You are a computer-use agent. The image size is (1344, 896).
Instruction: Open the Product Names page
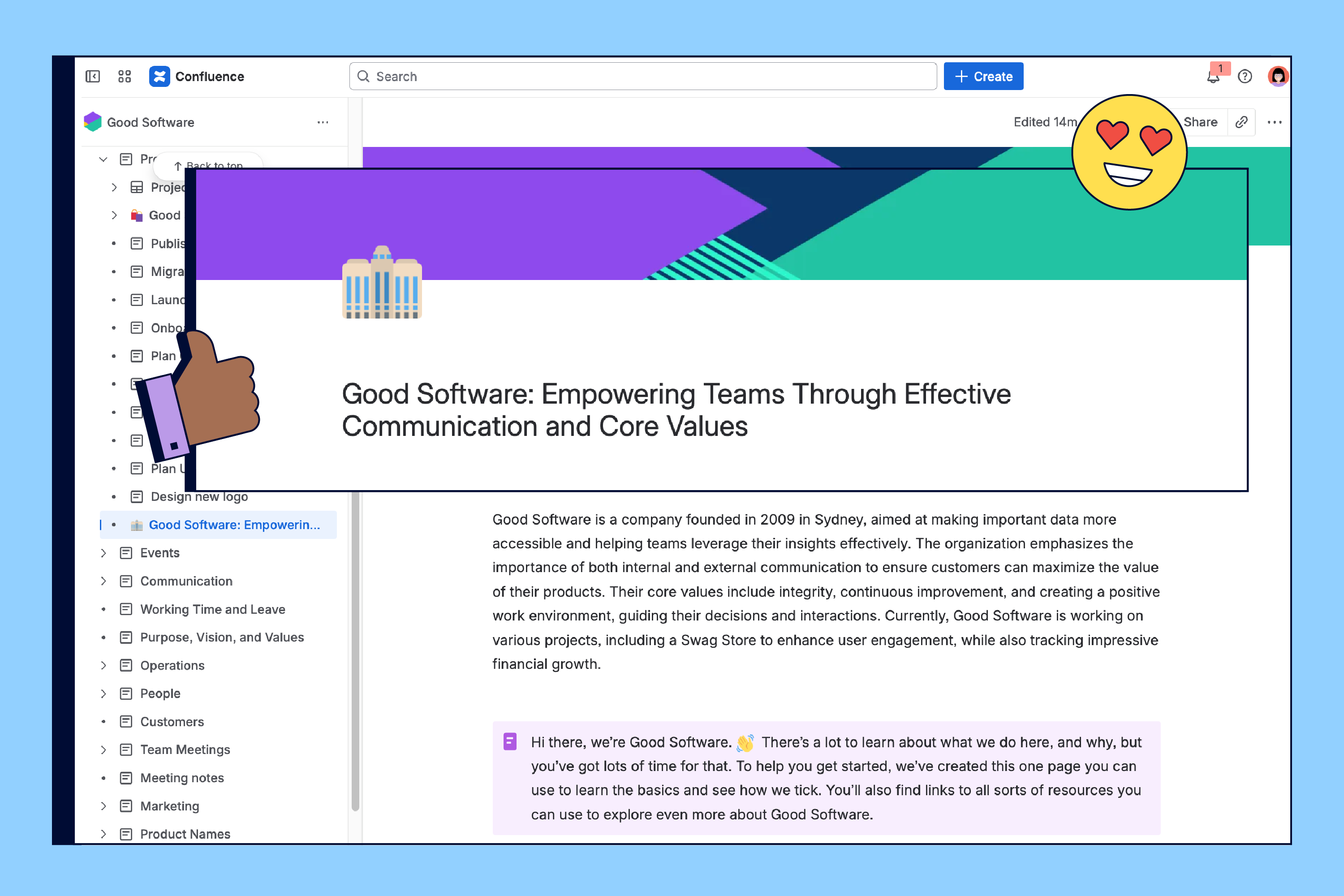click(x=185, y=834)
